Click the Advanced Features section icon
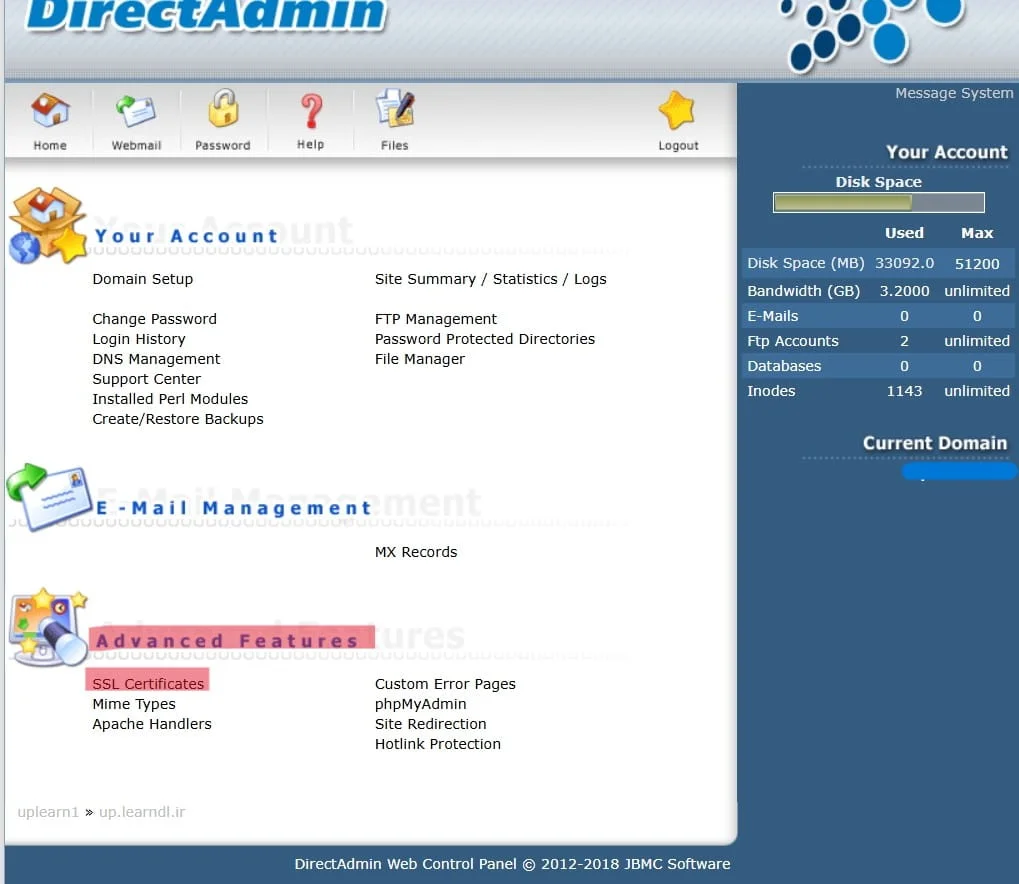Screen dimensions: 1019x884 47,627
